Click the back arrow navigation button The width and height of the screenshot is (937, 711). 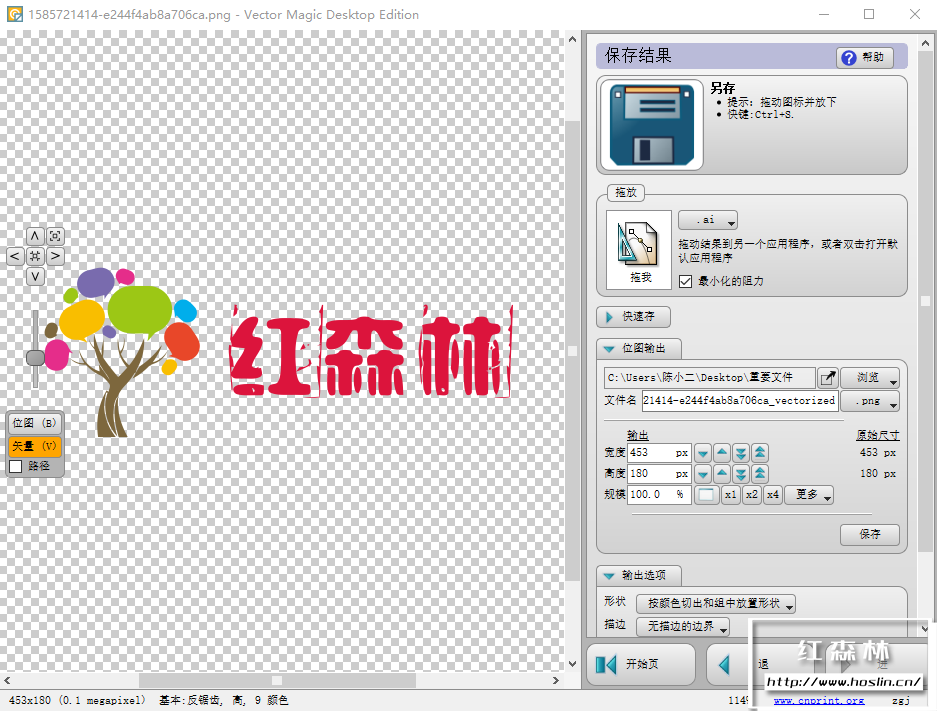point(725,664)
